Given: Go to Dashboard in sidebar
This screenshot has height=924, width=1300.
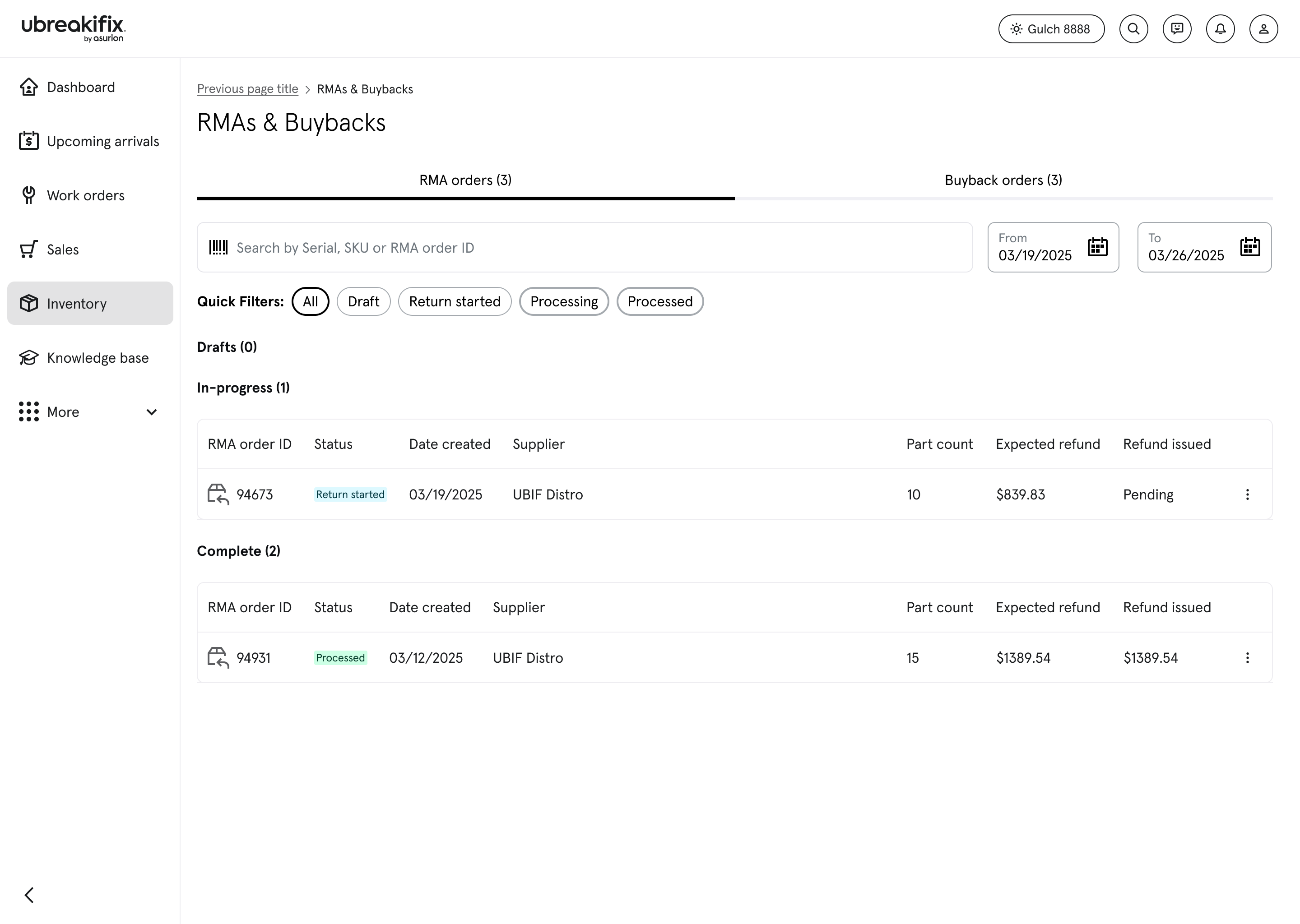Looking at the screenshot, I should coord(90,87).
